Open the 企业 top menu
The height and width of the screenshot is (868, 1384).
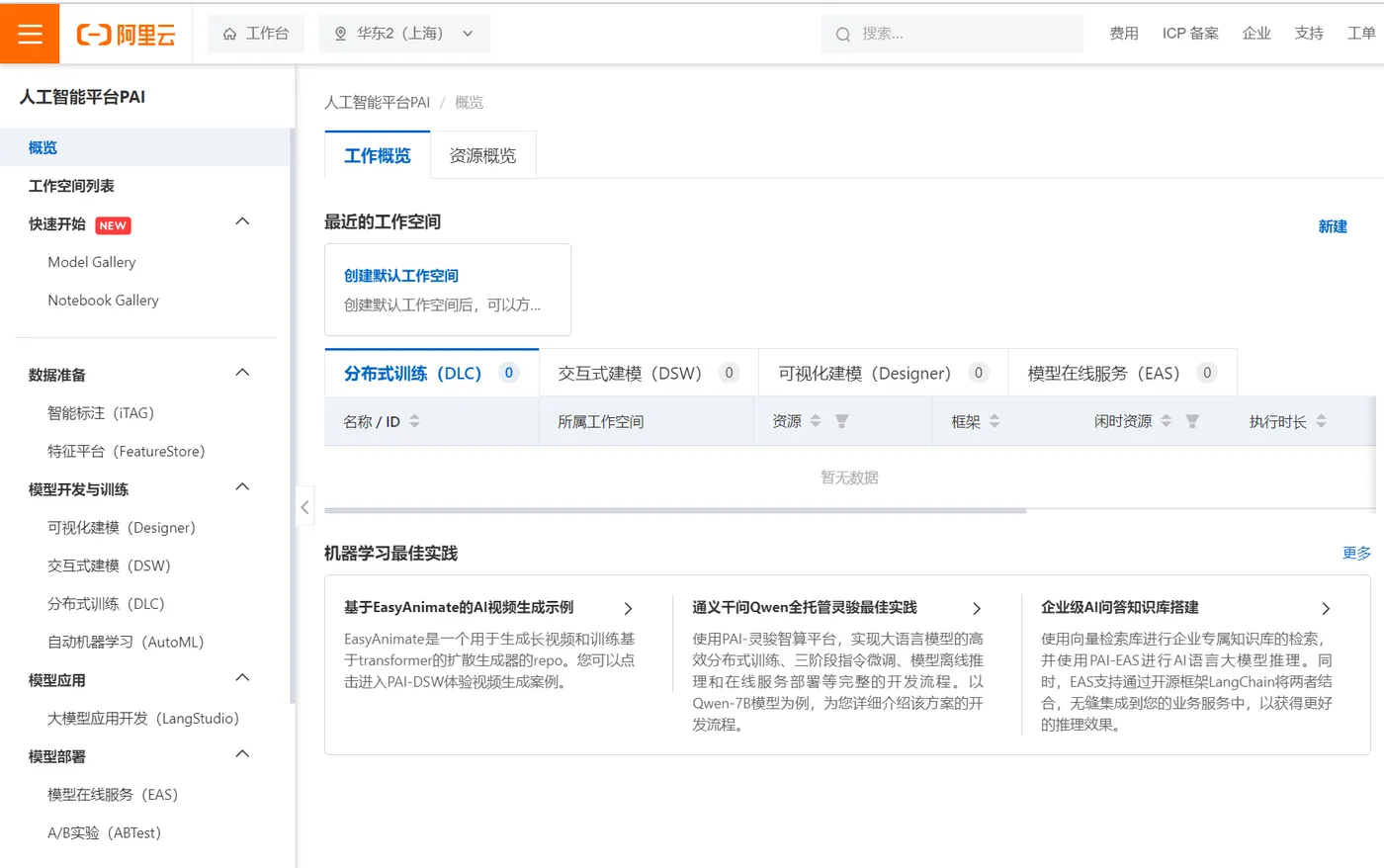point(1256,34)
